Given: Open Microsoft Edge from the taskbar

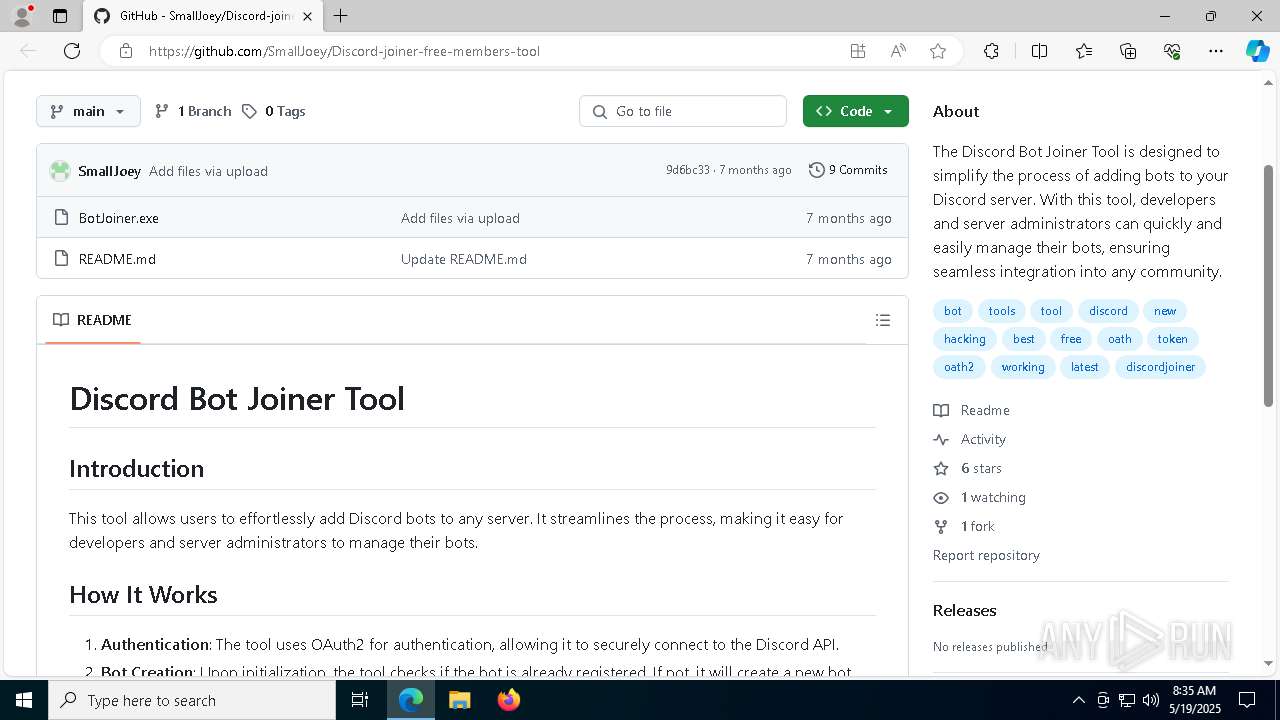Looking at the screenshot, I should point(411,700).
